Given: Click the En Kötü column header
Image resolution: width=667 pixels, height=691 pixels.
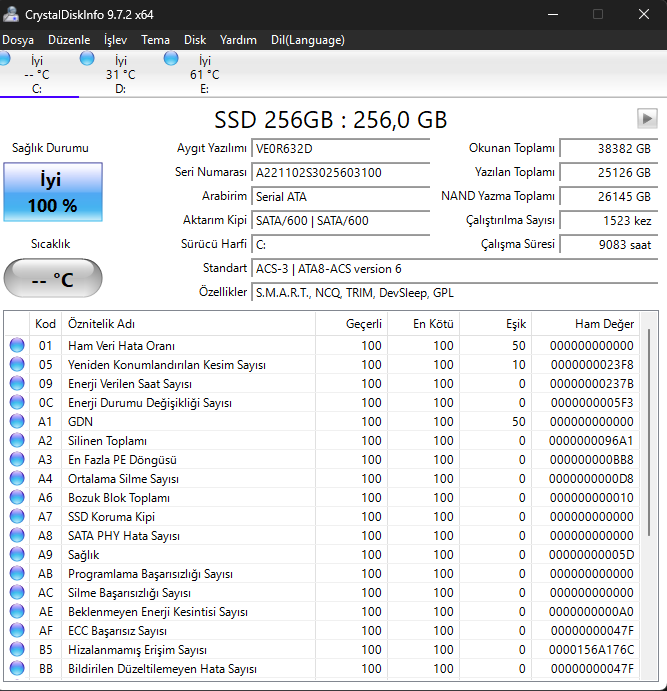Looking at the screenshot, I should pyautogui.click(x=424, y=324).
